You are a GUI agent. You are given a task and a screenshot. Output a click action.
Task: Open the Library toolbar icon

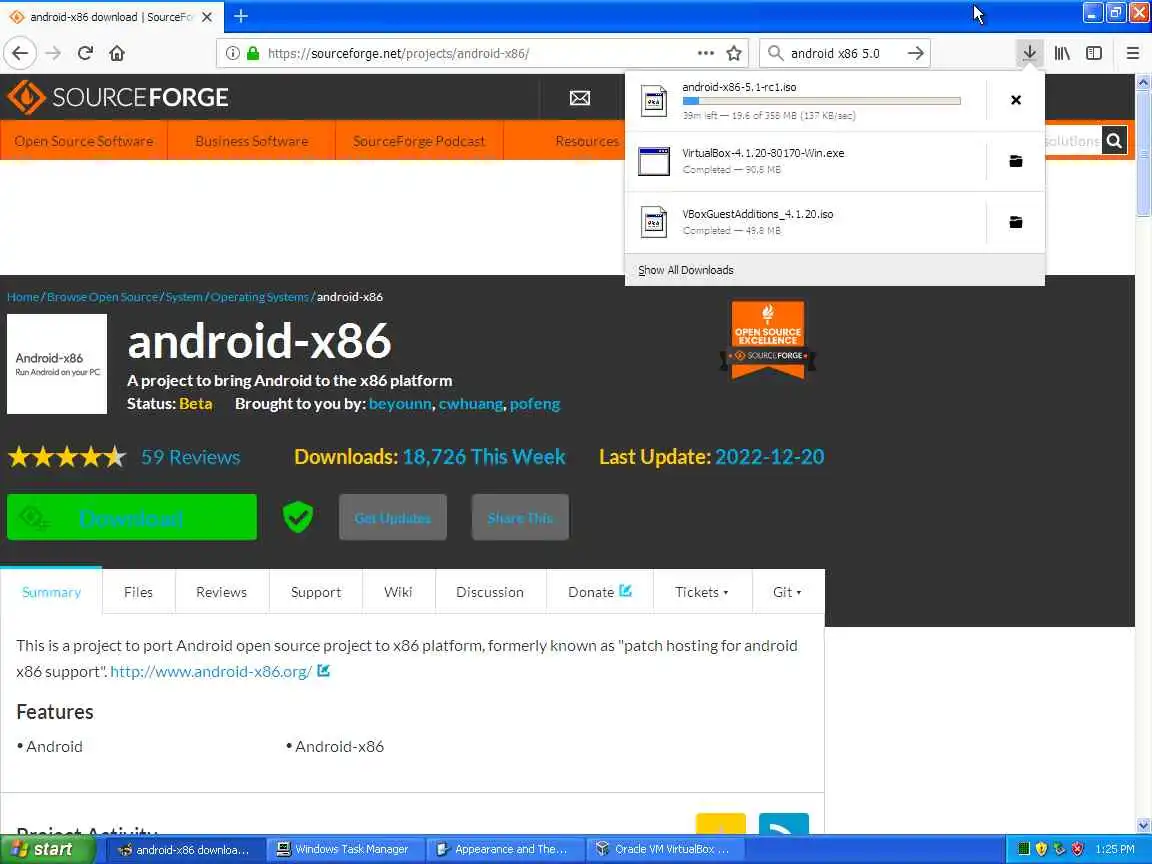1062,53
